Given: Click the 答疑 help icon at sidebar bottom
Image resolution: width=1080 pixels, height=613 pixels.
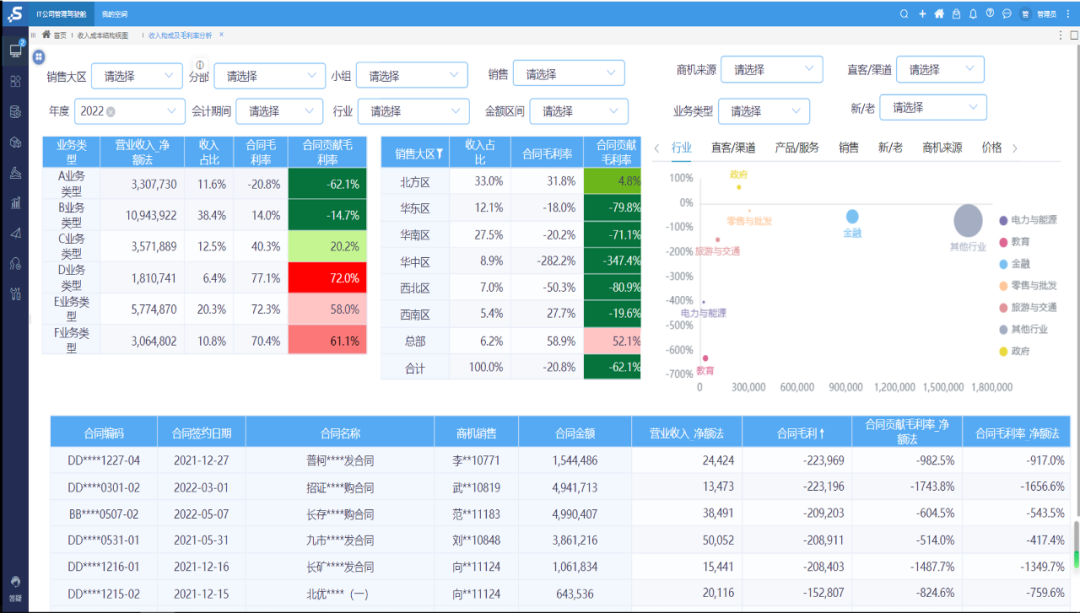Looking at the screenshot, I should tap(15, 588).
